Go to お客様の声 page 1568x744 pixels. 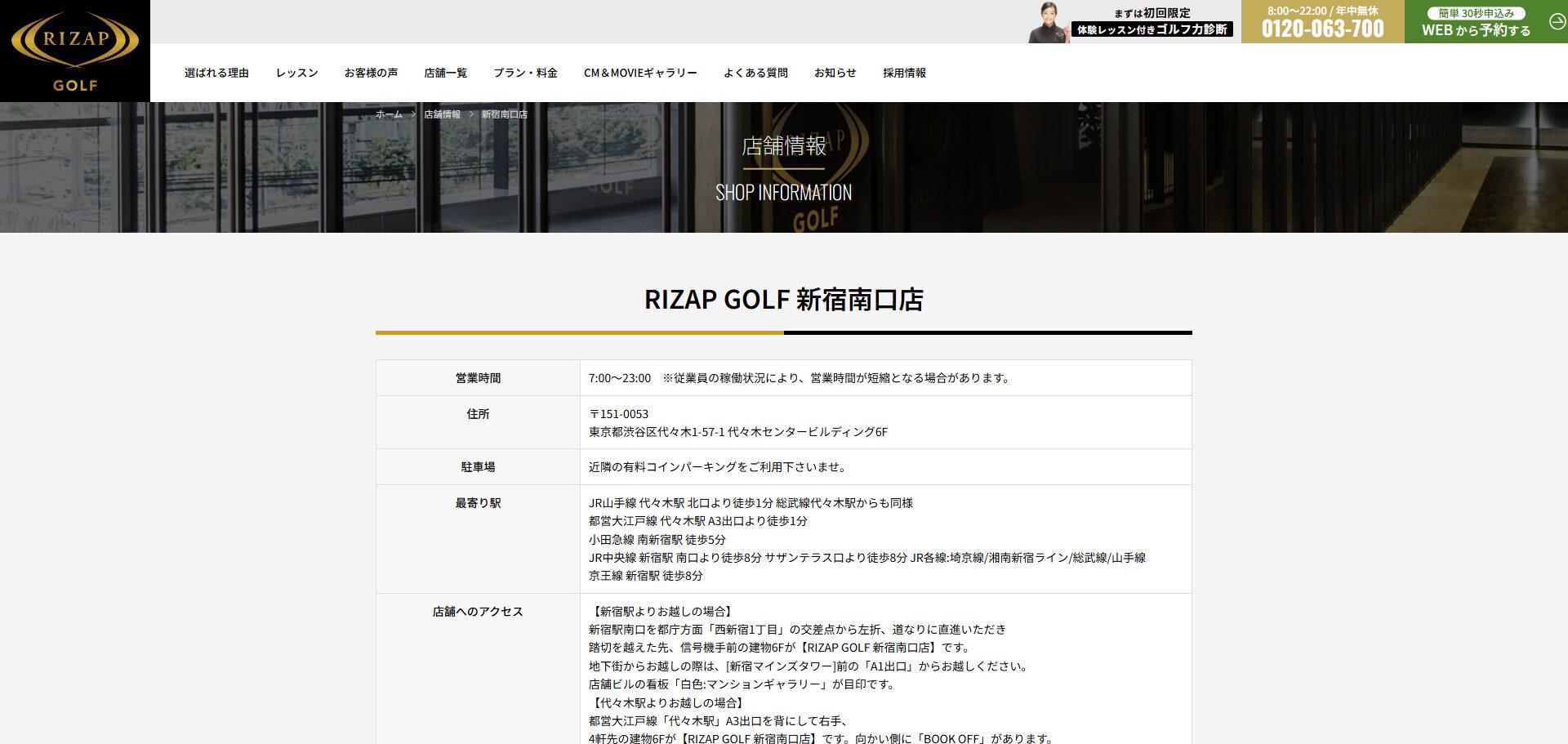[x=371, y=73]
